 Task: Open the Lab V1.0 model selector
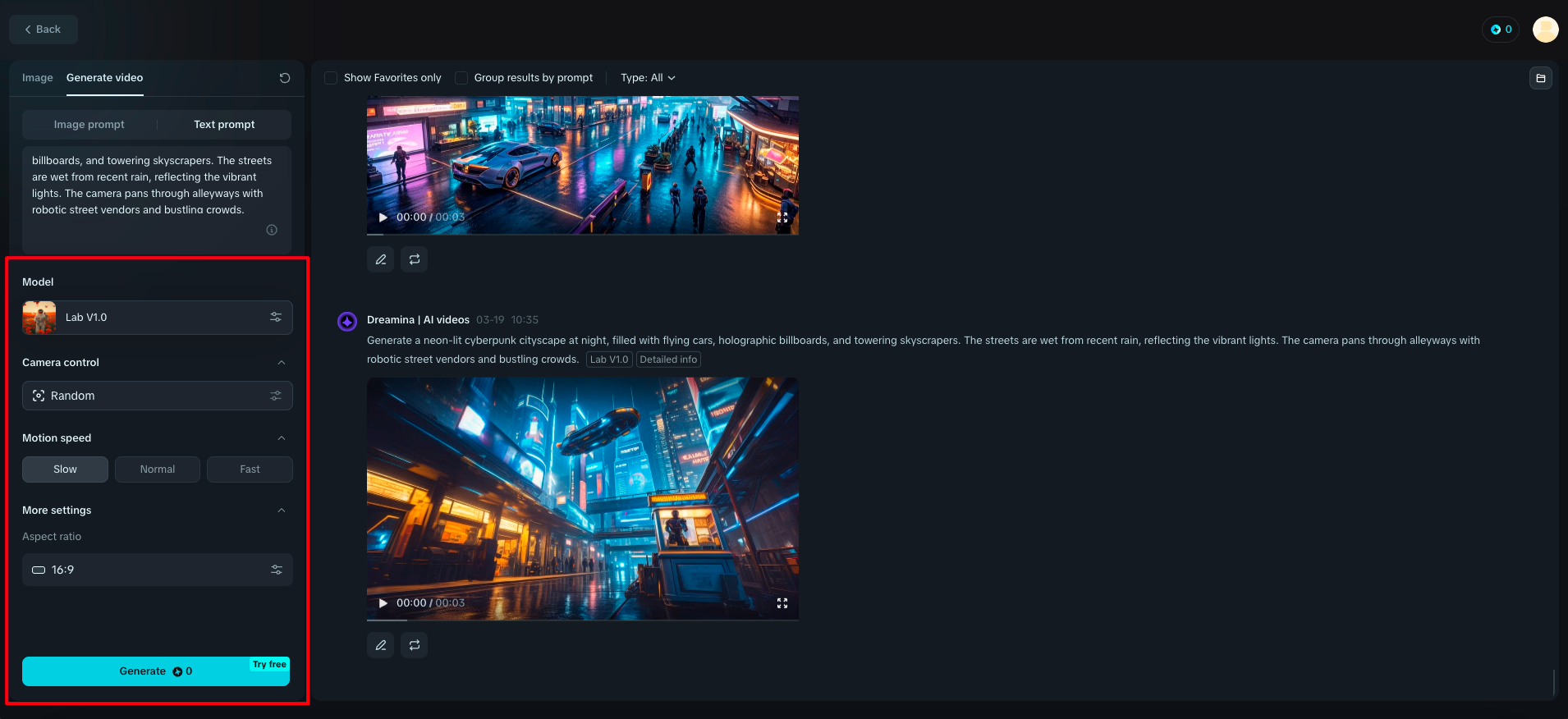158,318
